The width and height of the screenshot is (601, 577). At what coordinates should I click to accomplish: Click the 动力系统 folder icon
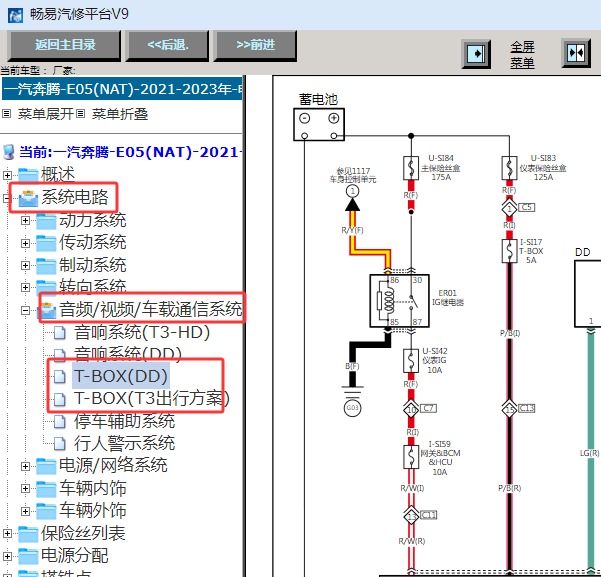(x=46, y=221)
